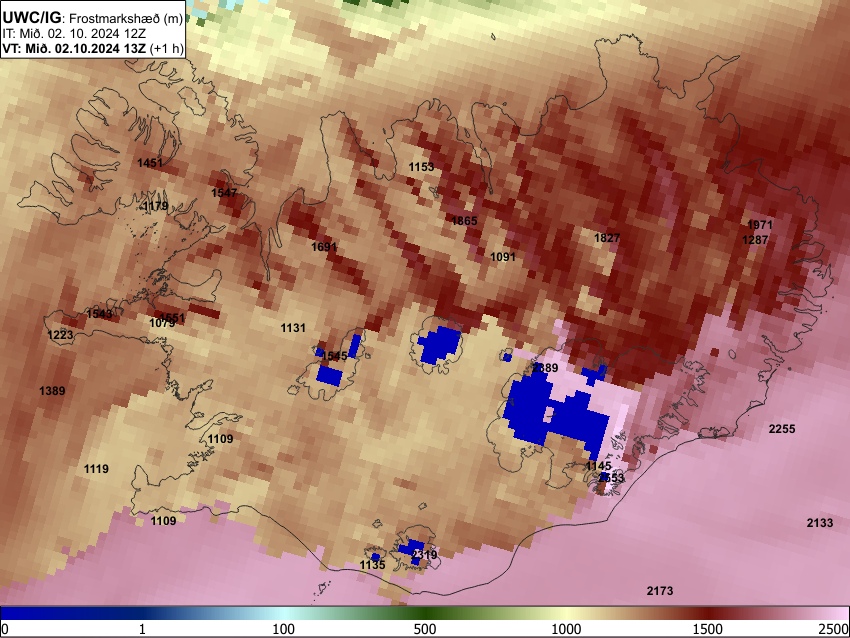This screenshot has height=638, width=850.
Task: Click the 1179 map value
Action: (156, 206)
